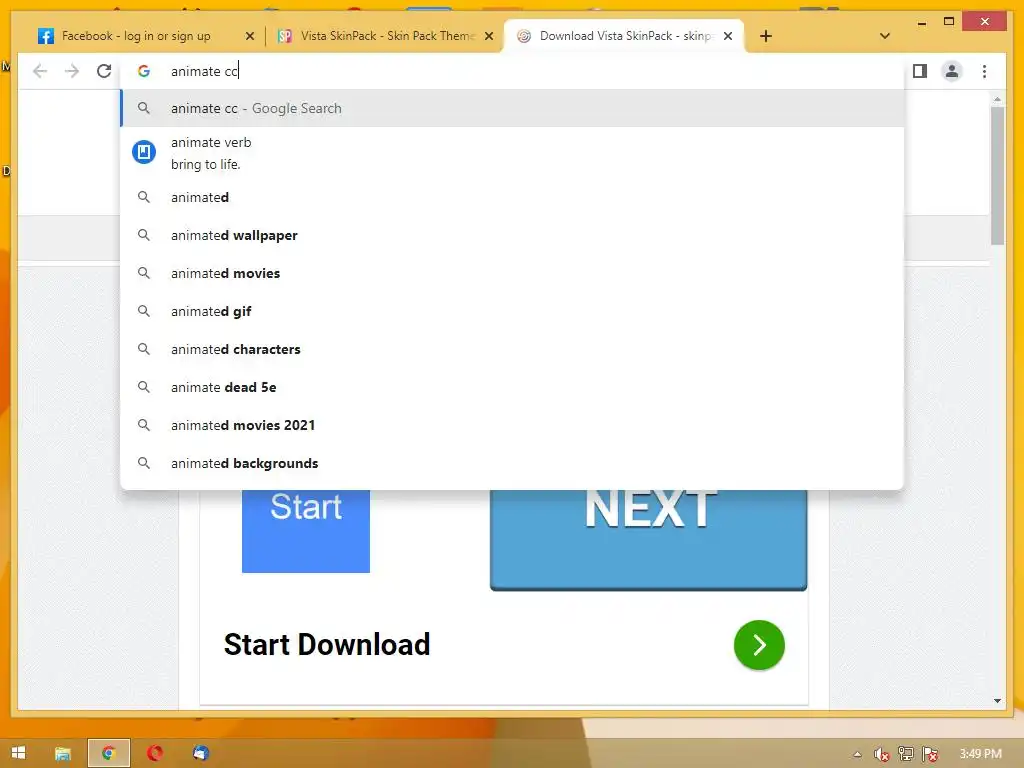Maximize the Chrome window
The image size is (1024, 768).
949,22
